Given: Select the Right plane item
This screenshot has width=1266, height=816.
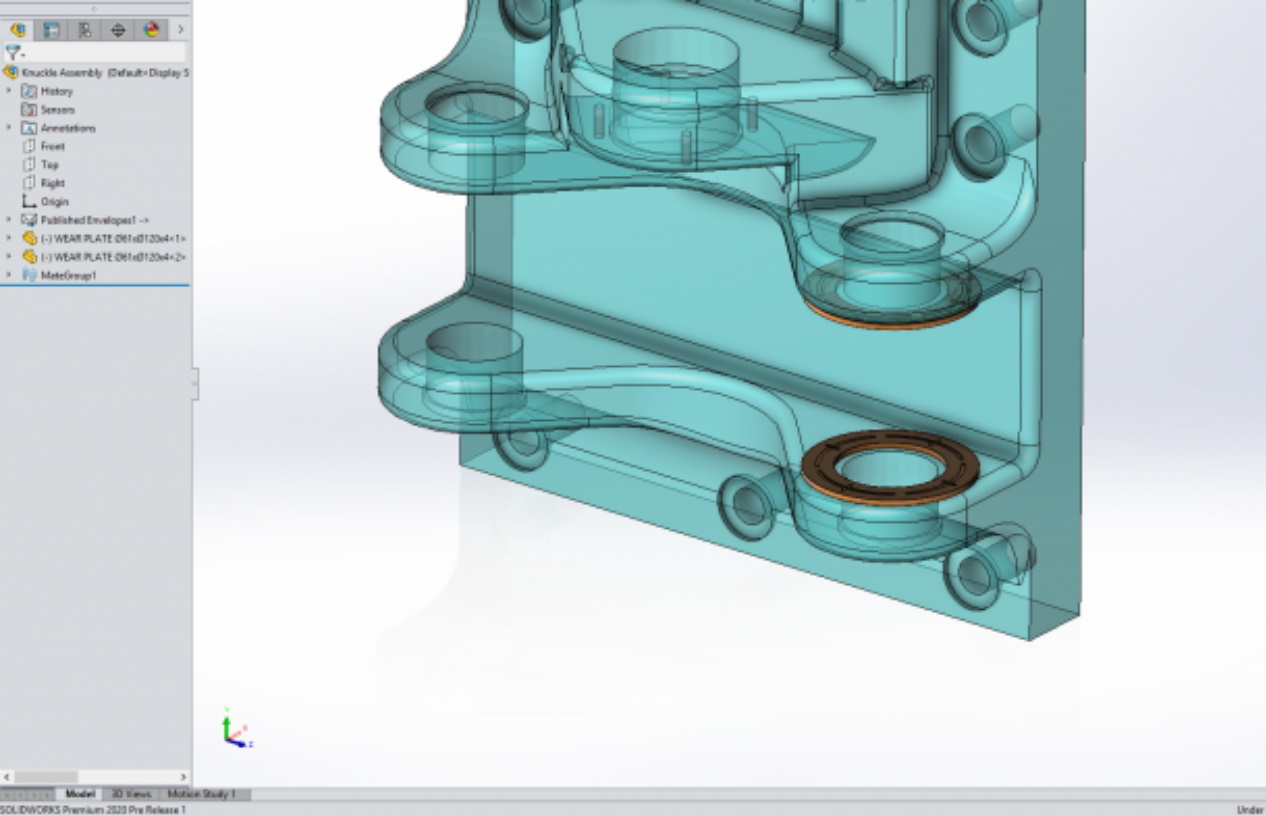Looking at the screenshot, I should 52,183.
